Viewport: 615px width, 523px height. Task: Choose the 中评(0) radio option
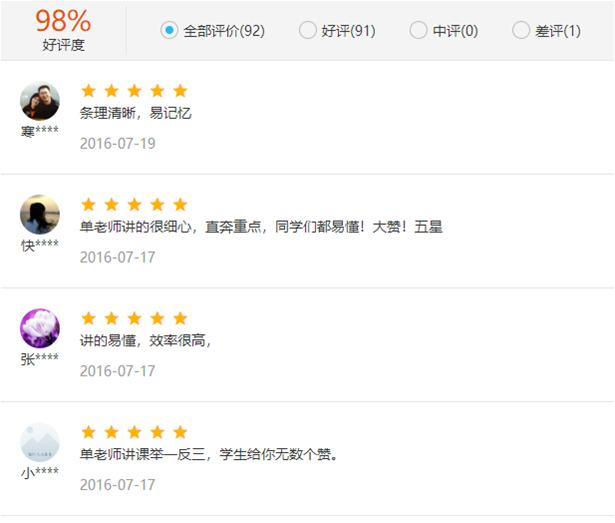[418, 30]
